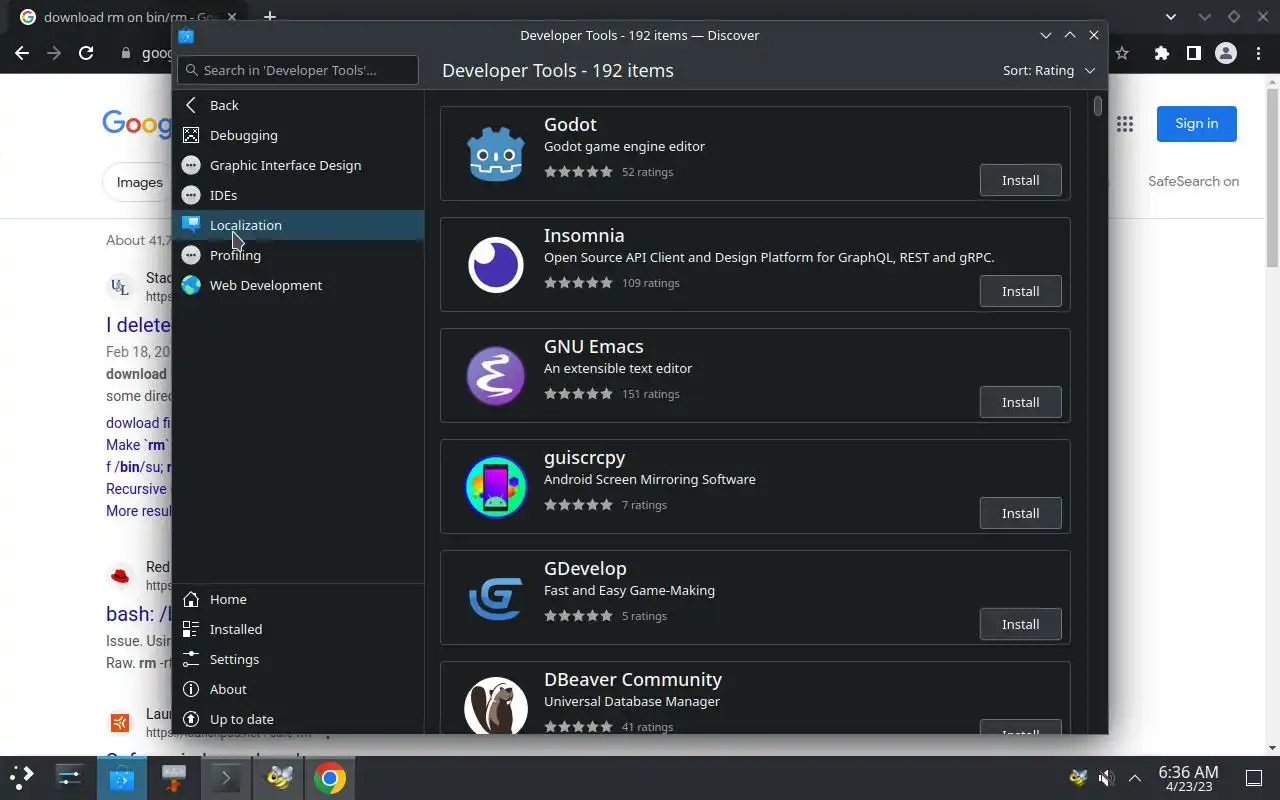Viewport: 1280px width, 800px height.
Task: Click the SafeSearch on text
Action: point(1193,181)
